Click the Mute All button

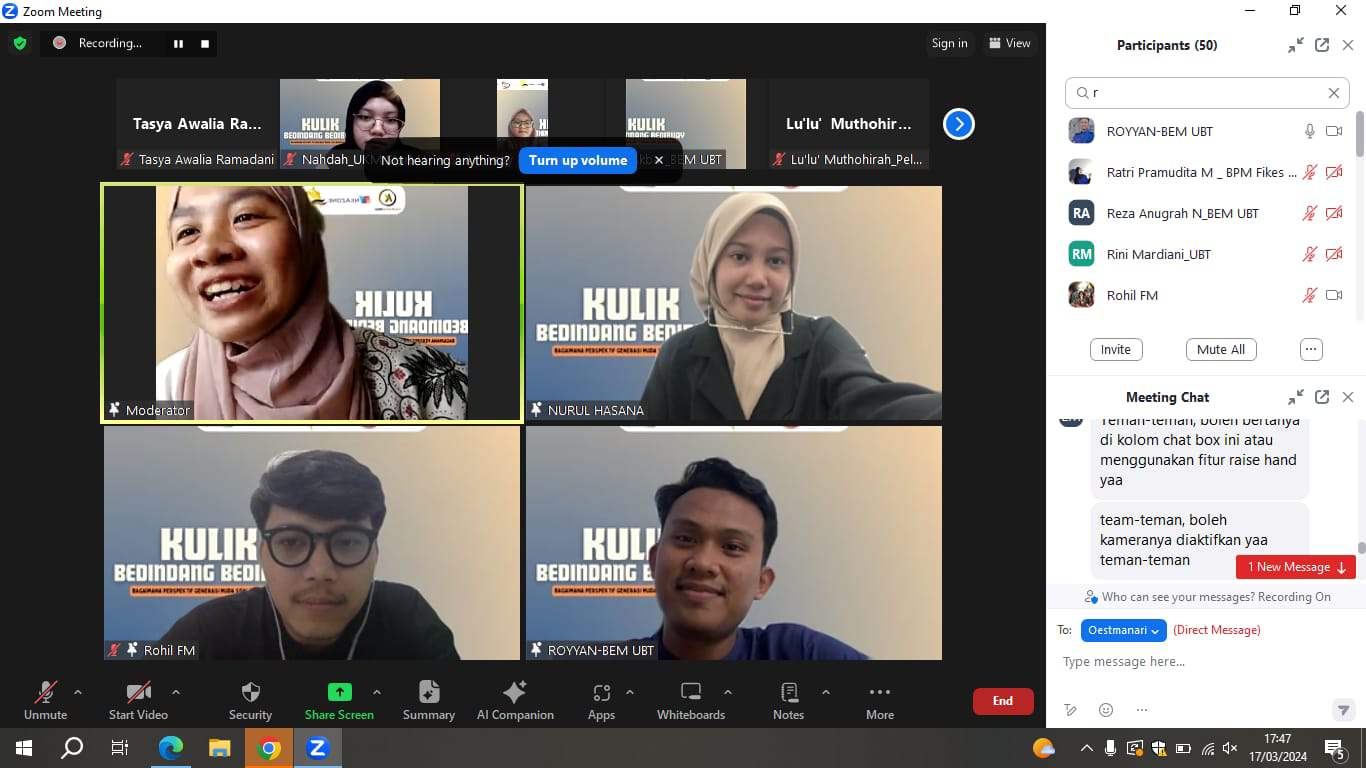[1221, 349]
